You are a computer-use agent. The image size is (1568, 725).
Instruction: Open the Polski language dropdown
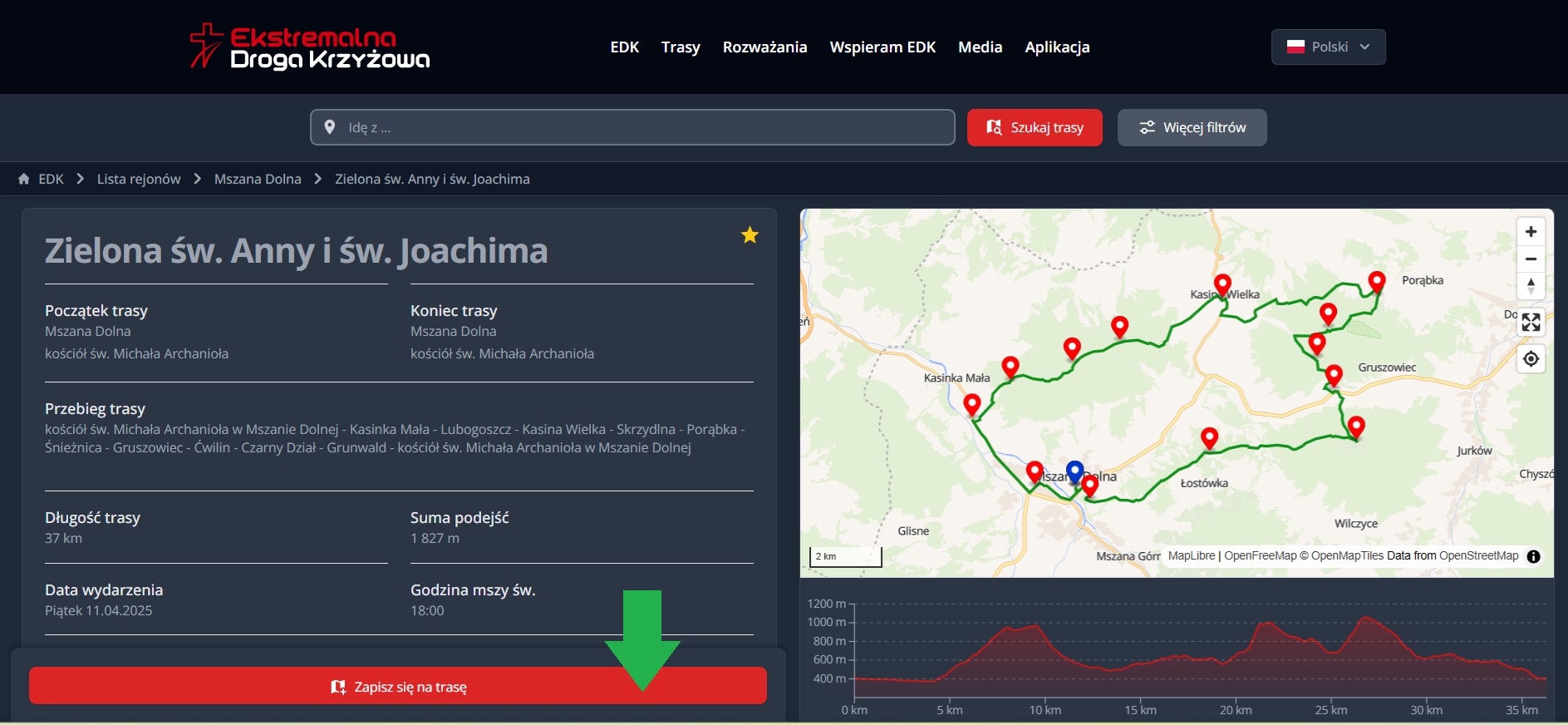tap(1328, 47)
